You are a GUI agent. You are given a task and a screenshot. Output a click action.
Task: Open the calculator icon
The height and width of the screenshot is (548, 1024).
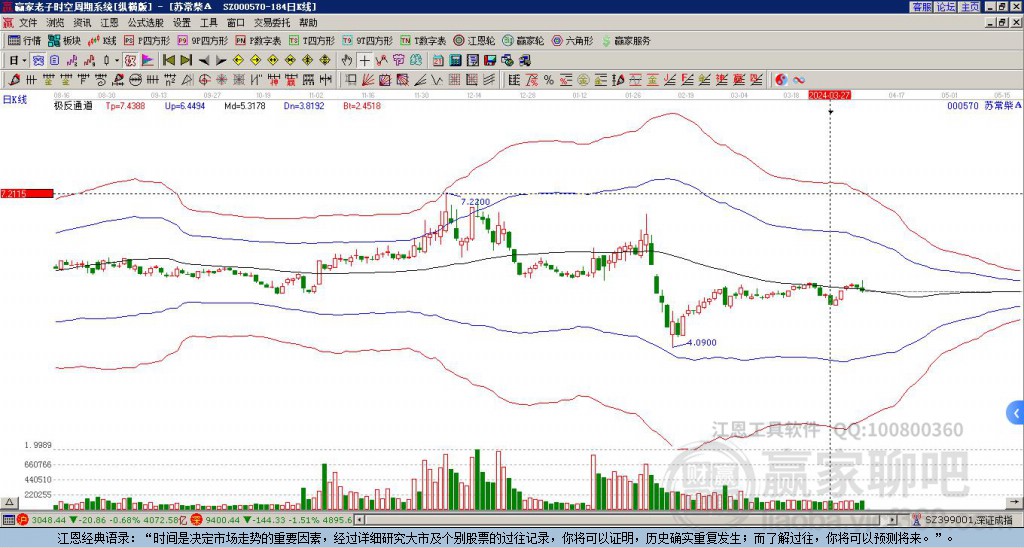pyautogui.click(x=455, y=61)
